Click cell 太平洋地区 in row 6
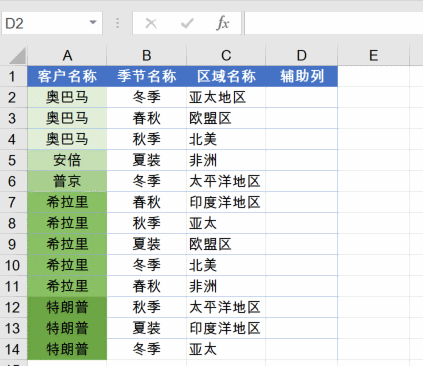 point(226,181)
